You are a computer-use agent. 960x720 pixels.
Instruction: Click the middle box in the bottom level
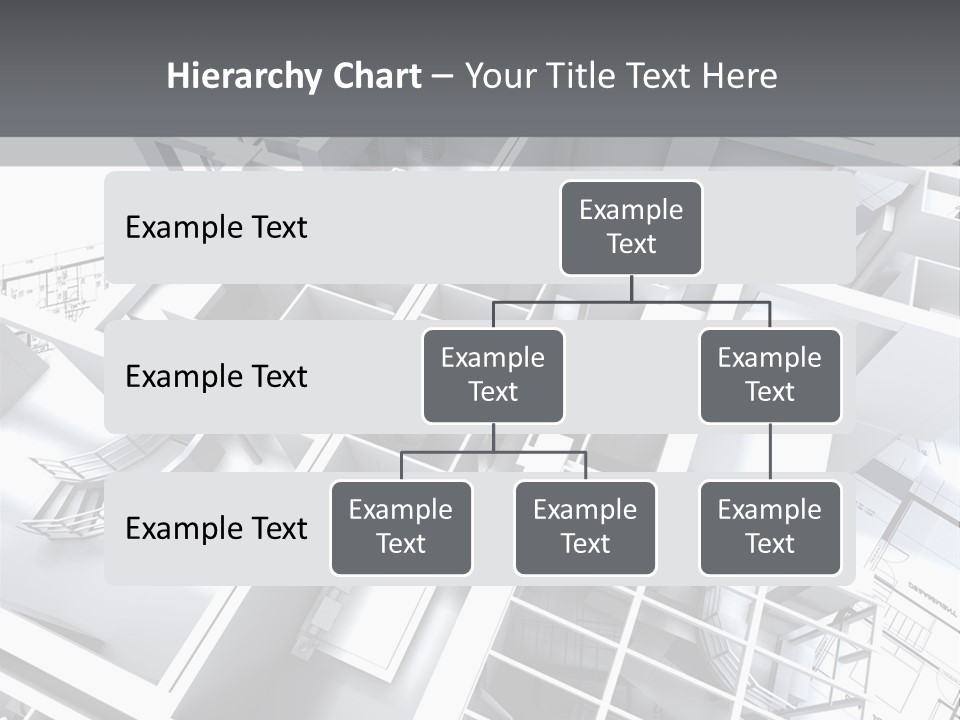click(585, 528)
